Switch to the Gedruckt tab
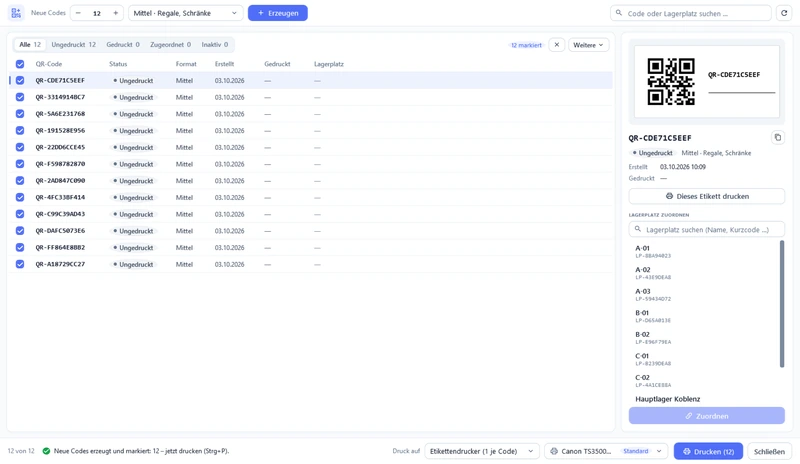 pos(123,45)
